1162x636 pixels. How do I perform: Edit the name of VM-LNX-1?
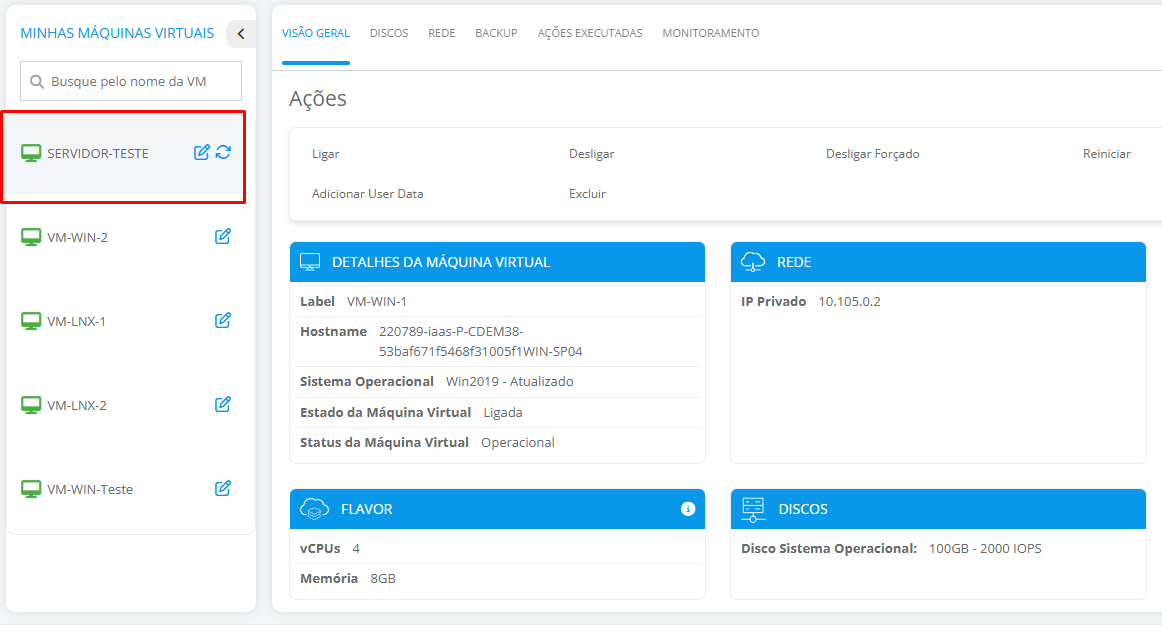tap(223, 320)
